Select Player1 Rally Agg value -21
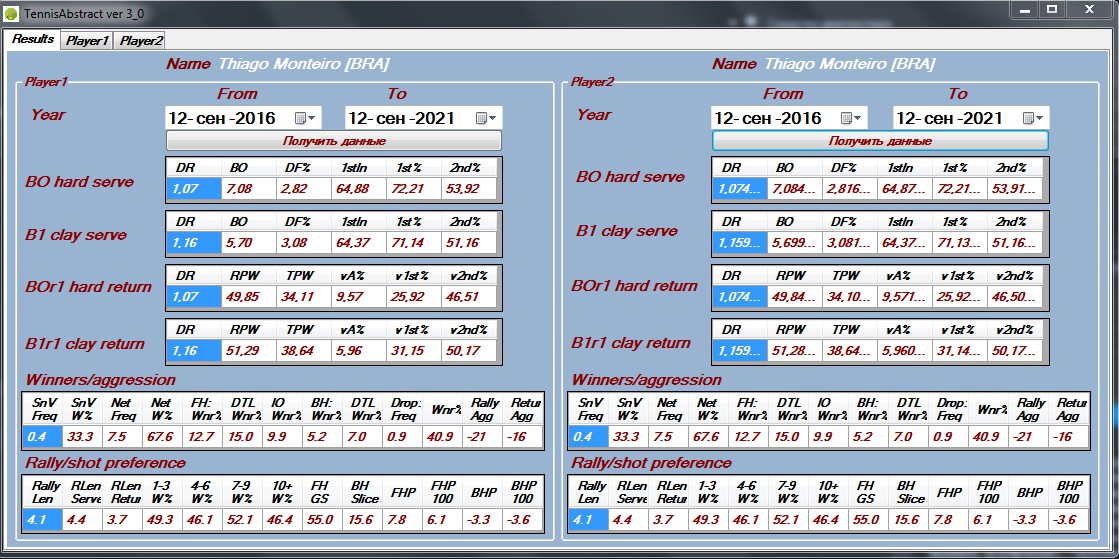Screen dimensions: 1119x559 pyautogui.click(x=482, y=436)
